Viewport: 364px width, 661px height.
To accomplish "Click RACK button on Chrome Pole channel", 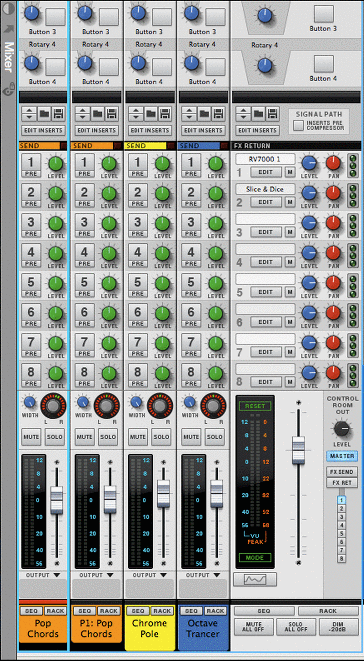I will (x=162, y=611).
